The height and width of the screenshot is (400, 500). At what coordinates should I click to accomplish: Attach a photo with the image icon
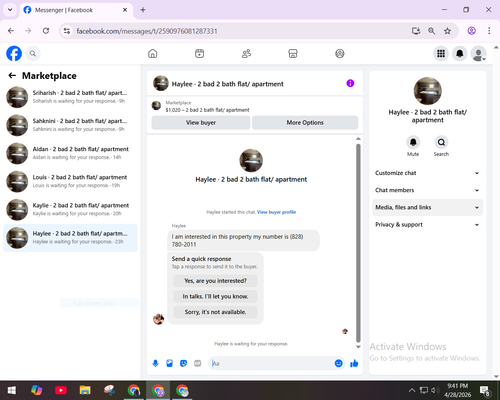(169, 363)
